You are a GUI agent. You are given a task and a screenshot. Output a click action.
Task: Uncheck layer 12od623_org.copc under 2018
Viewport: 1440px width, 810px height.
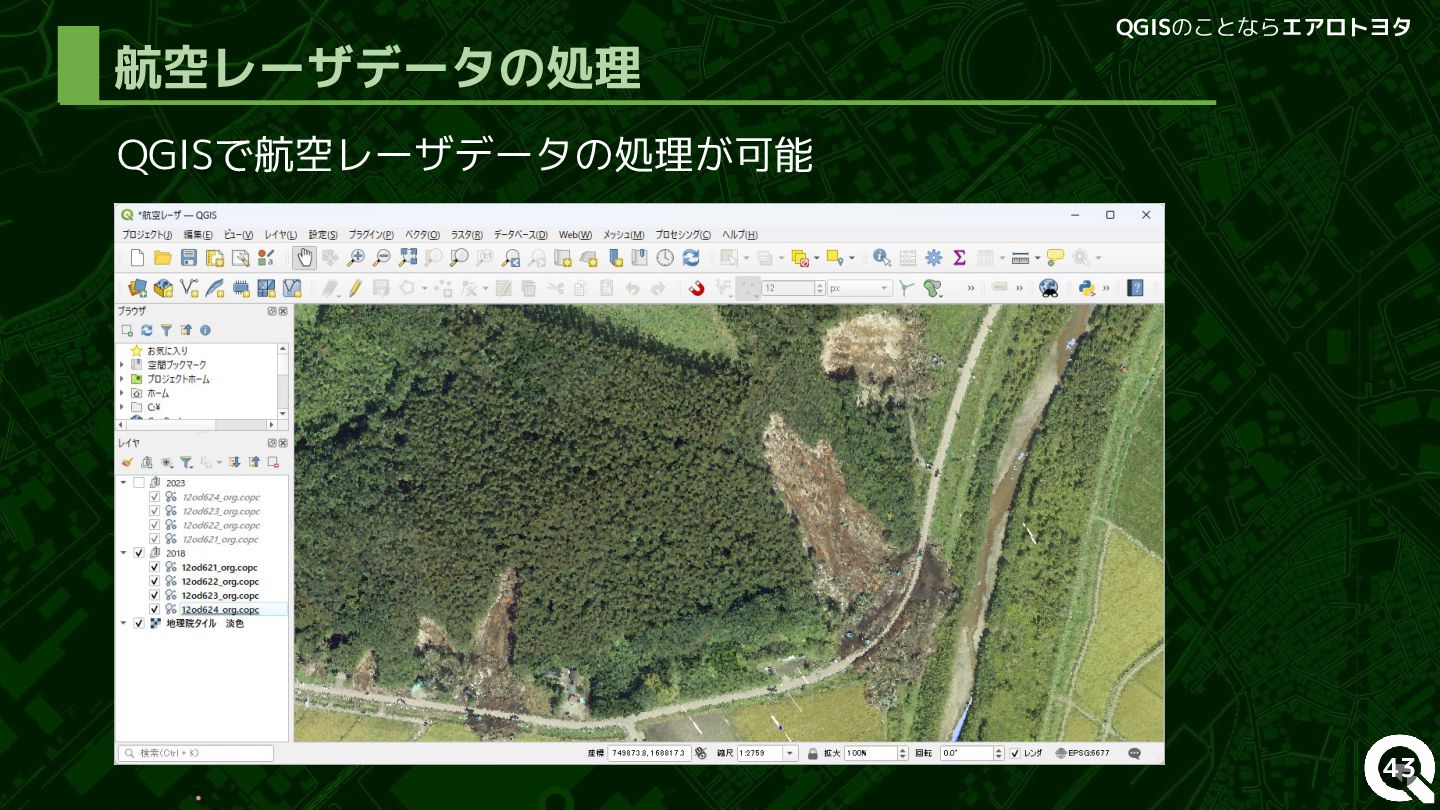154,595
